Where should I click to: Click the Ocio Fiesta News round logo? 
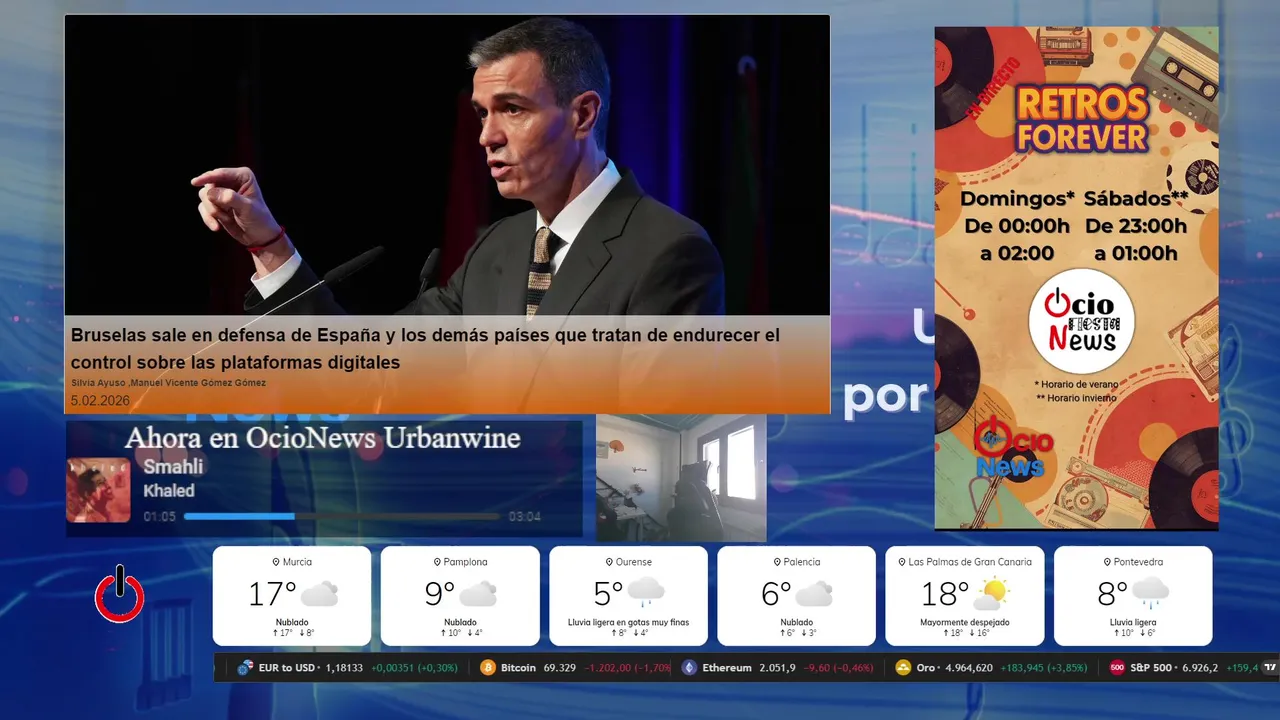(1081, 321)
